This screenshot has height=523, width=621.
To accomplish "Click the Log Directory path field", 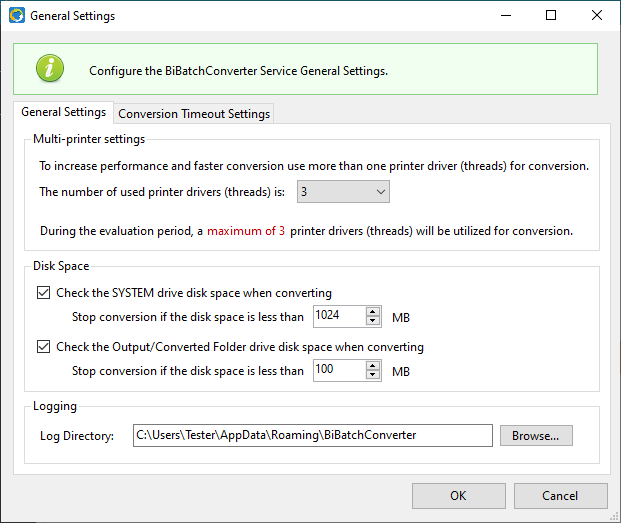I will click(x=313, y=436).
